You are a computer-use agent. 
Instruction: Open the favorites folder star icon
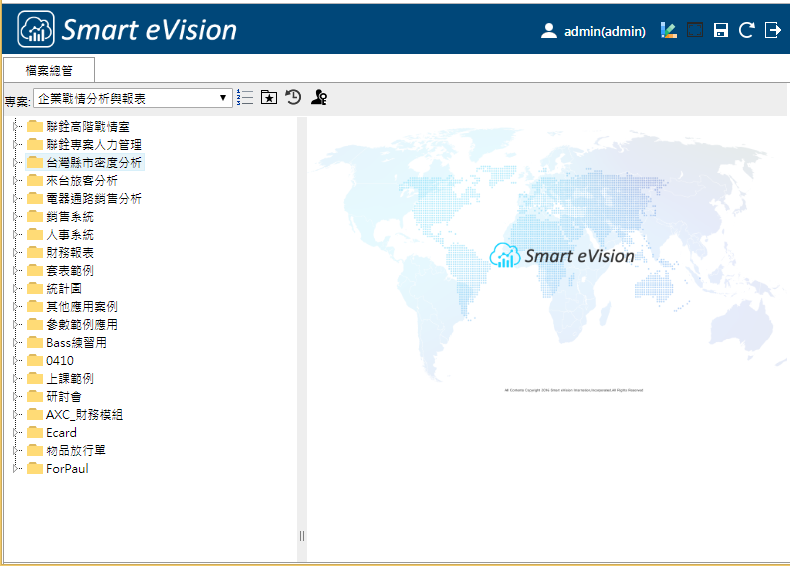pyautogui.click(x=269, y=97)
